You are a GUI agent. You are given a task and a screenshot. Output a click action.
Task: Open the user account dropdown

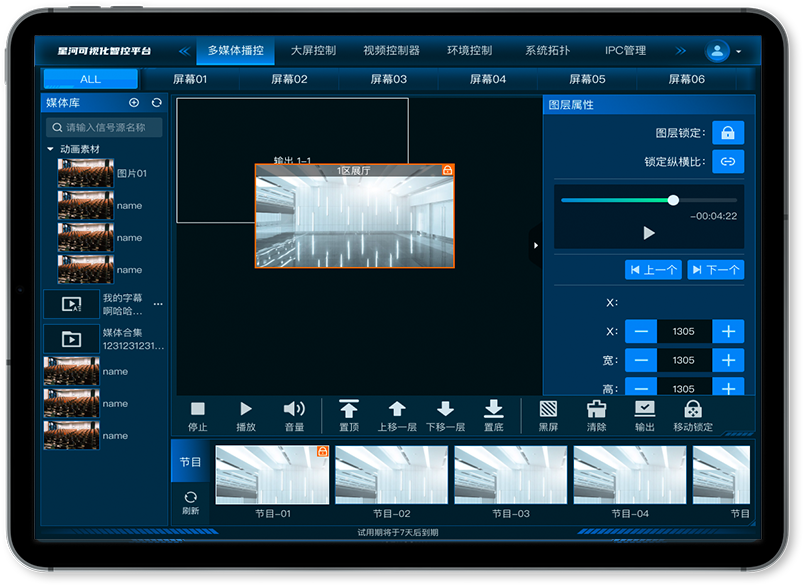(x=724, y=51)
